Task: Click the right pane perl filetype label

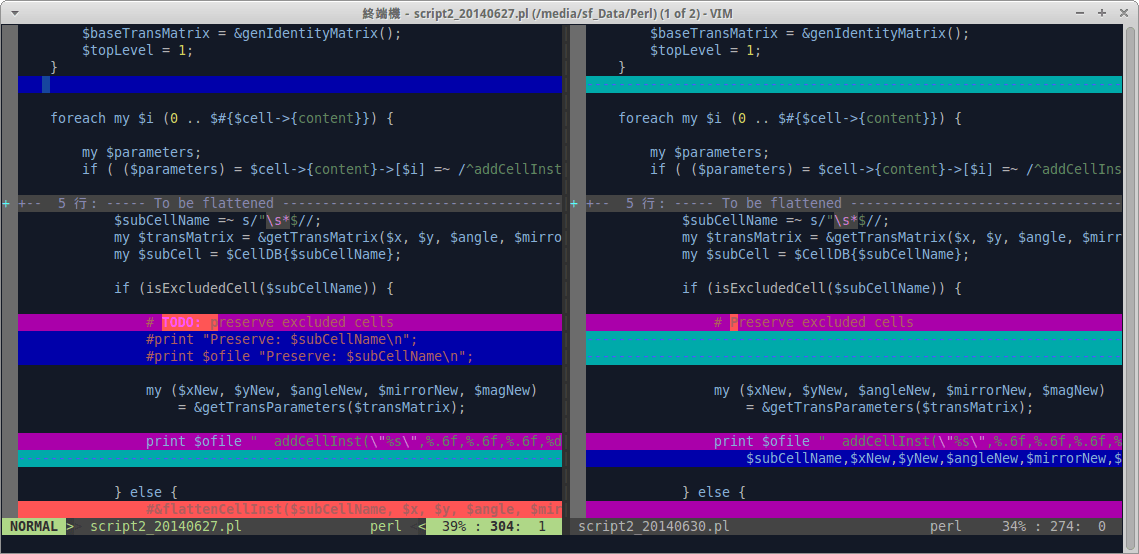Action: pyautogui.click(x=945, y=526)
